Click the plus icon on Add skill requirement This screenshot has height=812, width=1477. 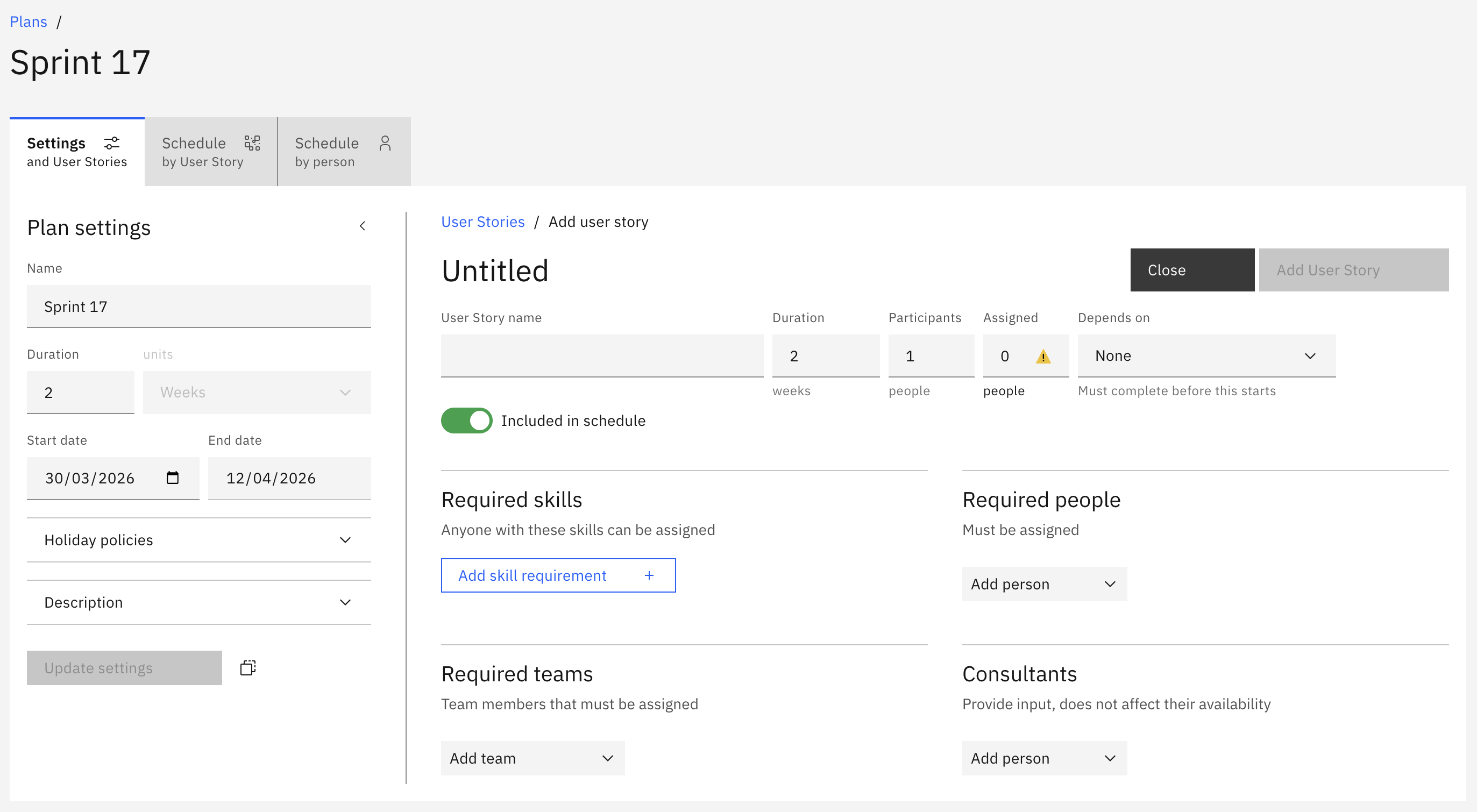click(649, 575)
